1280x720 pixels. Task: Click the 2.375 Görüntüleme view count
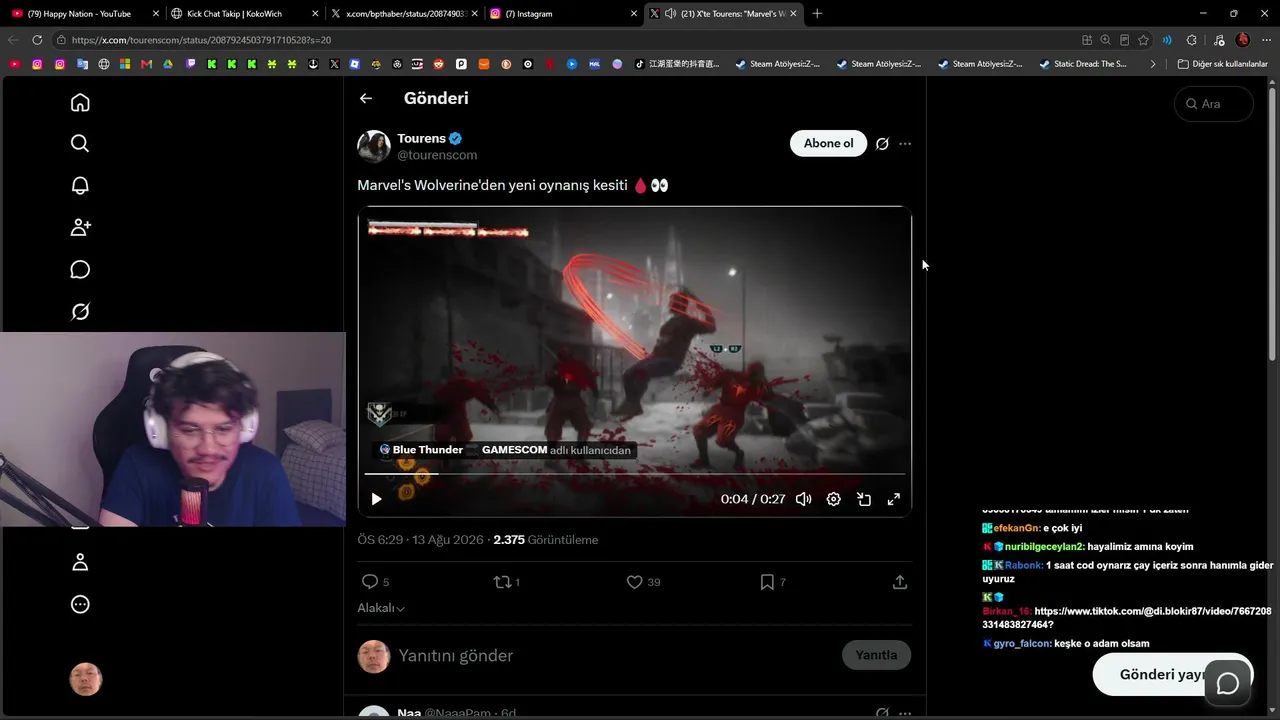[546, 540]
